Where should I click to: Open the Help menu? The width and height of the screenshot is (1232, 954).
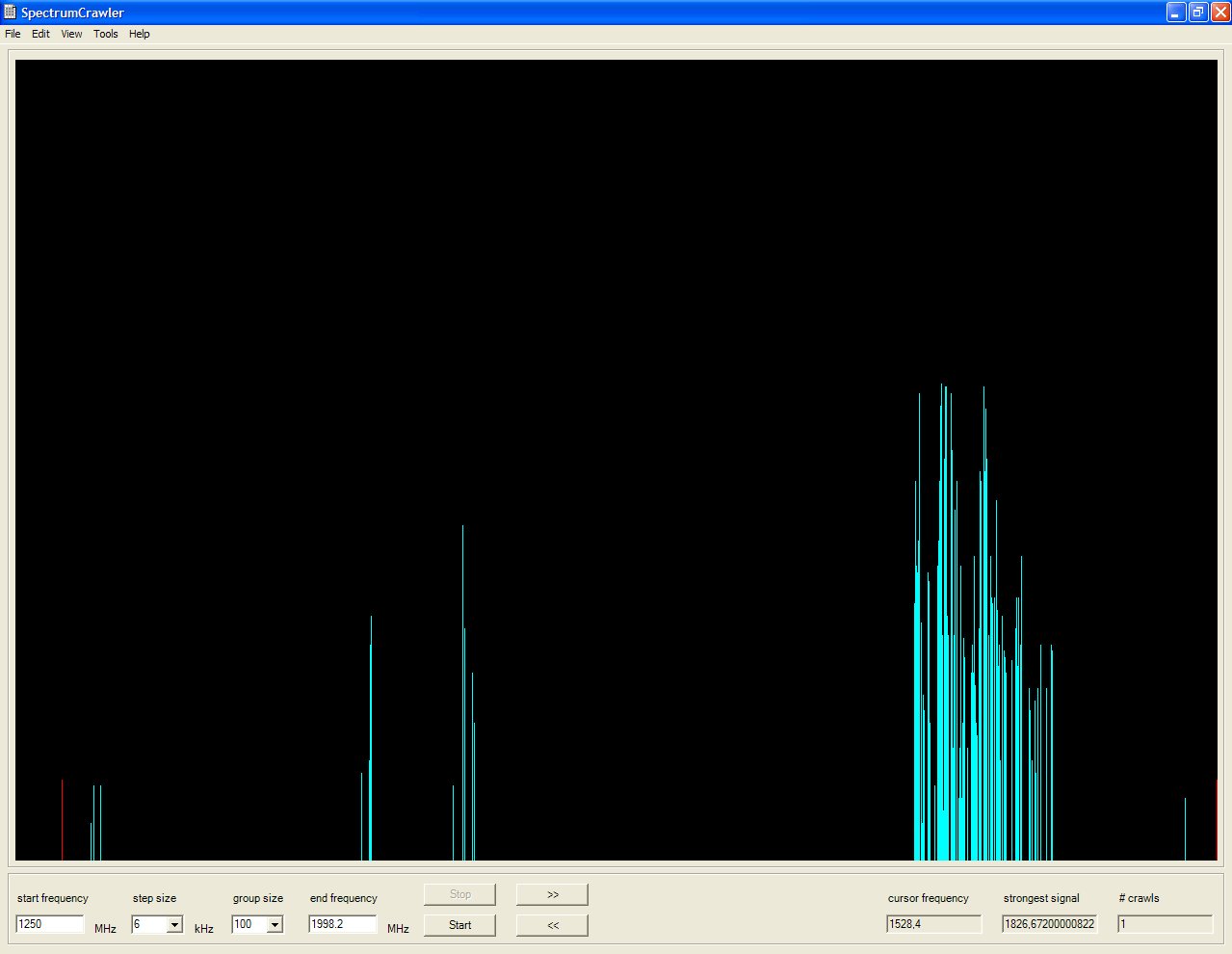[140, 34]
